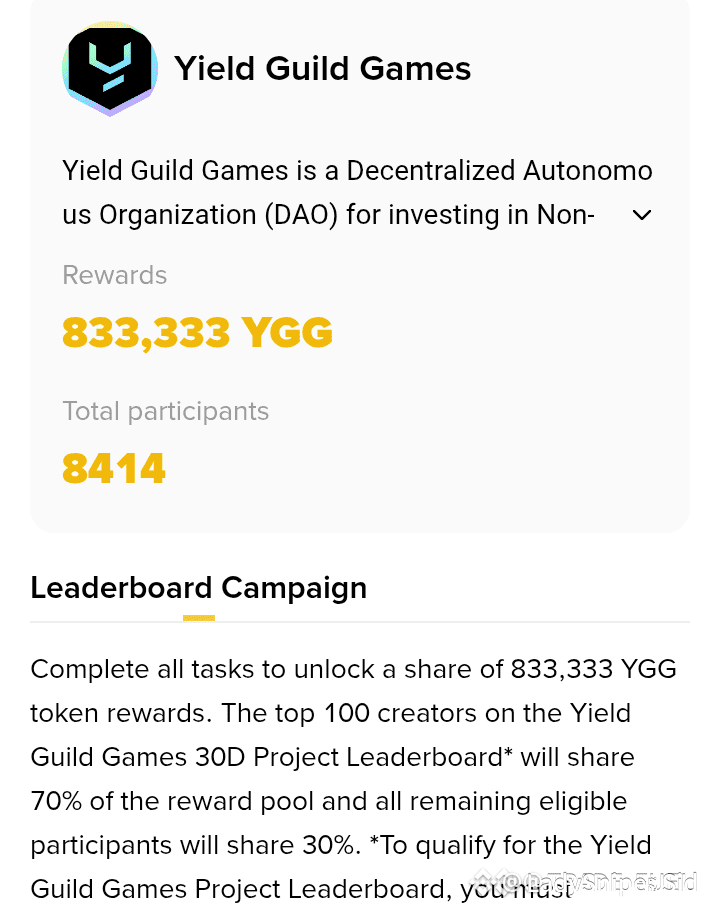The image size is (706, 908).
Task: Click the Rewards label
Action: tap(115, 275)
